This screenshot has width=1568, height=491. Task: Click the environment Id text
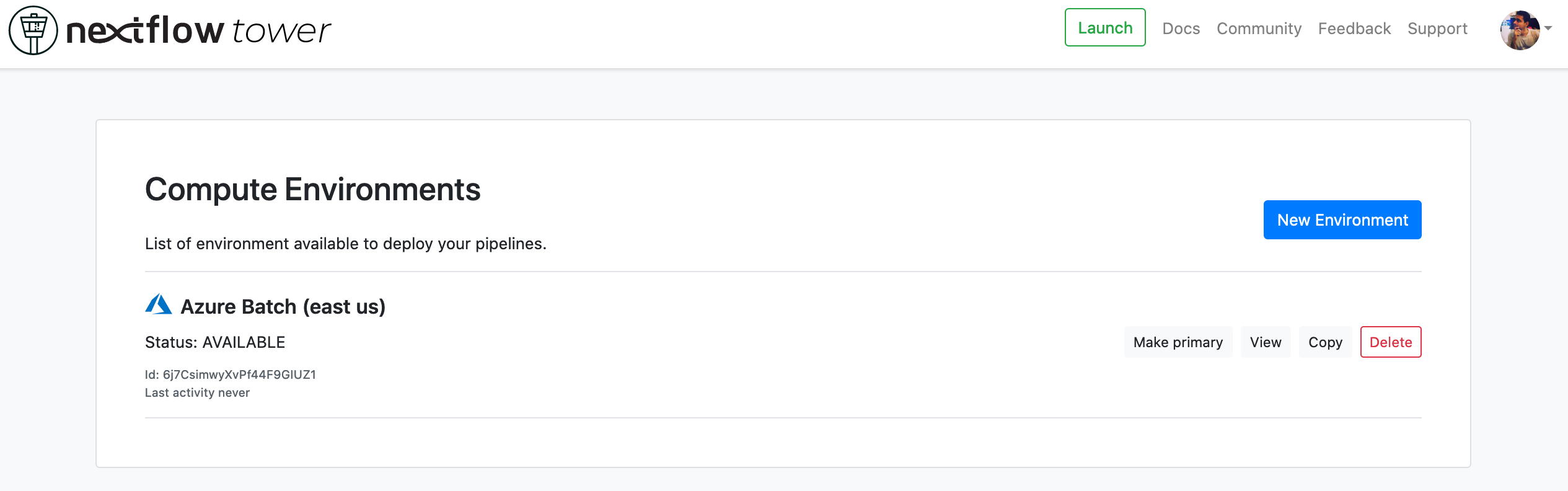click(231, 374)
